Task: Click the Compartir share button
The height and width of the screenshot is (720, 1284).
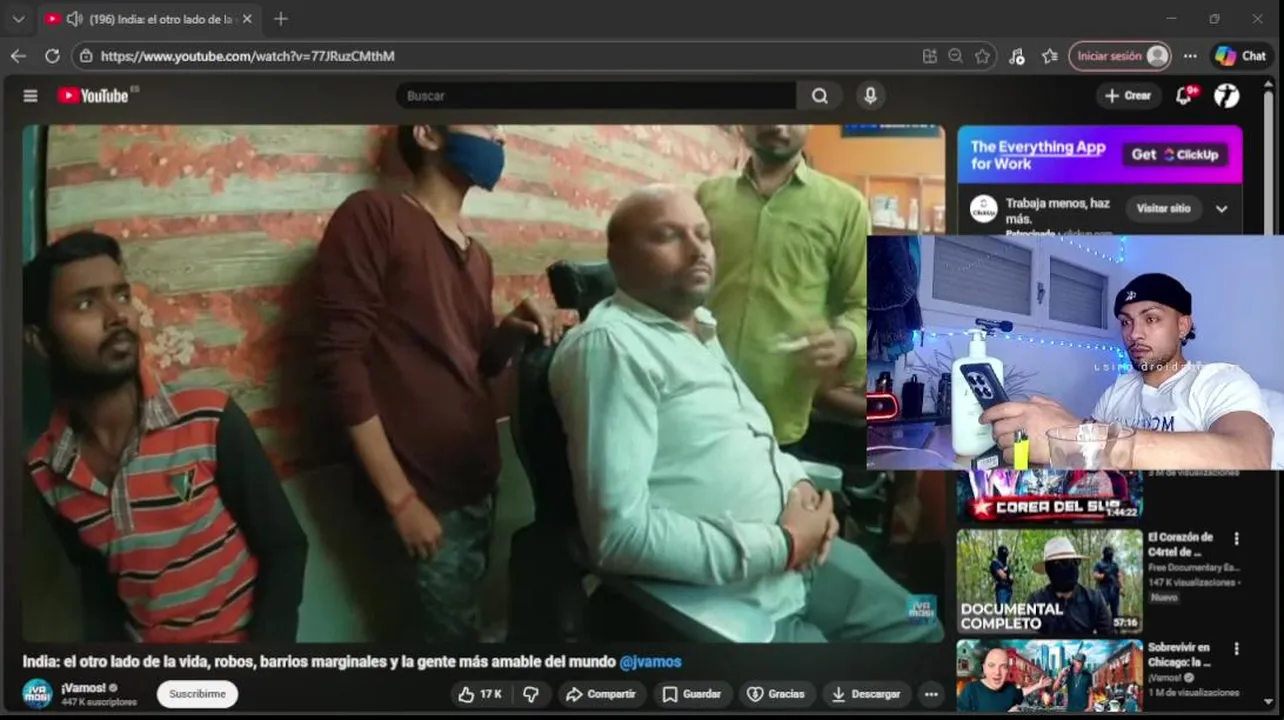Action: coord(600,694)
